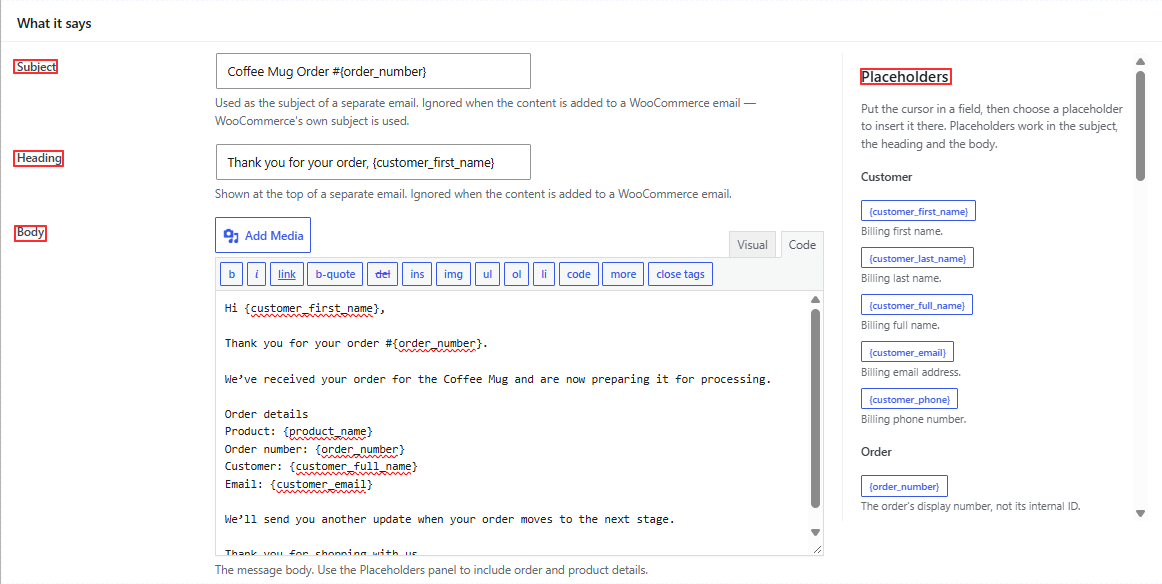
Task: Click the body editor scrollbar thumb
Action: pos(815,408)
